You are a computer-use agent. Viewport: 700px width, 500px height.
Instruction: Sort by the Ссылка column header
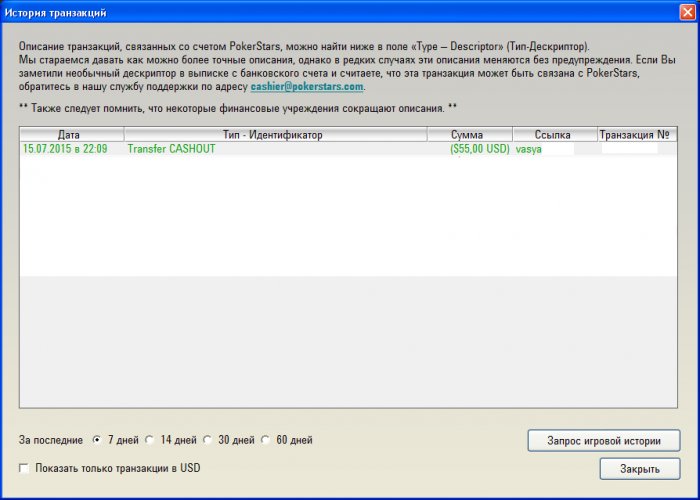click(x=555, y=135)
